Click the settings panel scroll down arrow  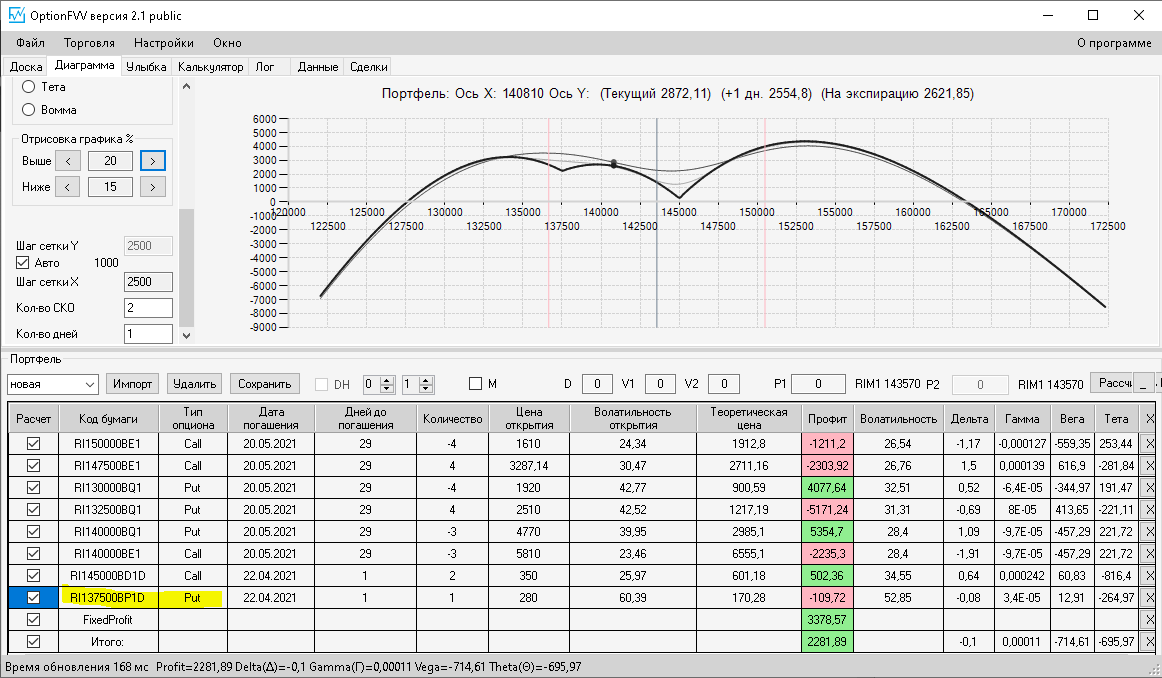pos(187,336)
